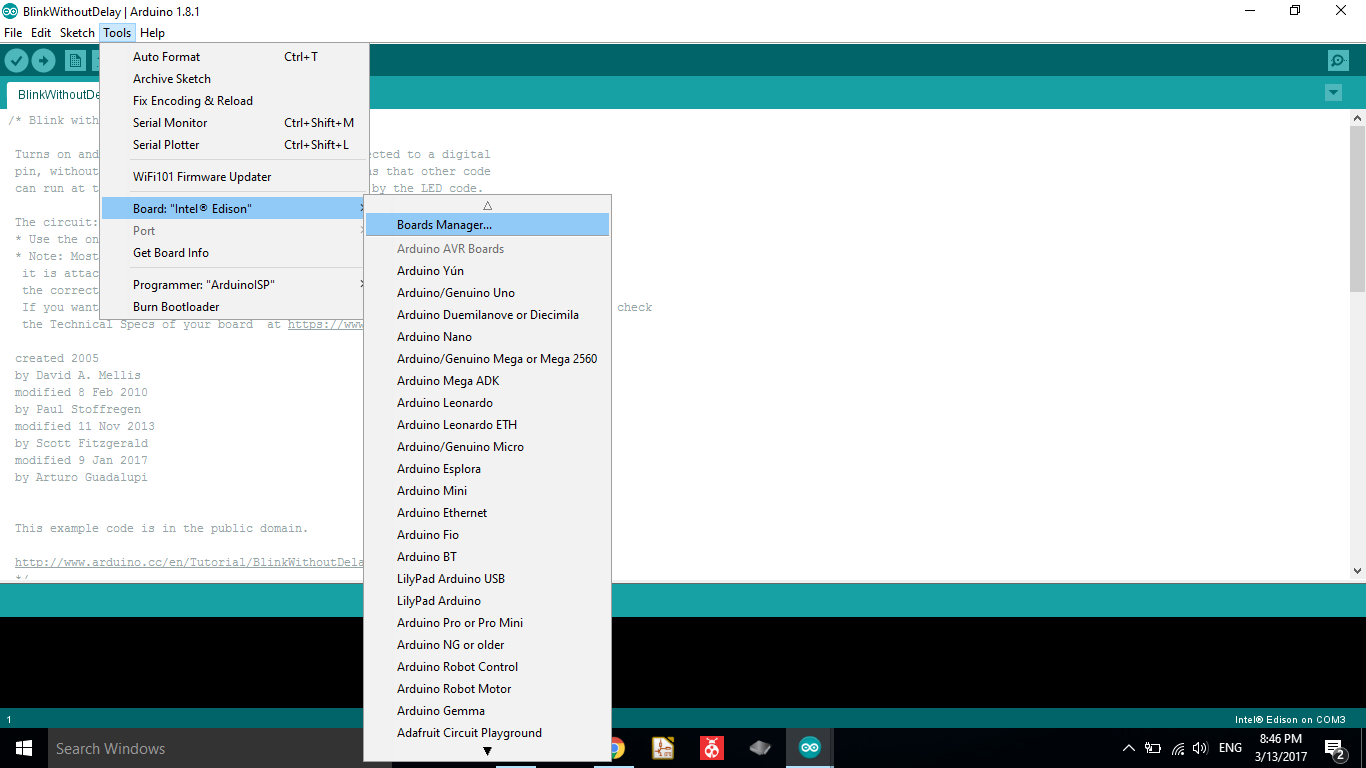Click the Chrome icon in the taskbar
The width and height of the screenshot is (1366, 768).
(614, 748)
